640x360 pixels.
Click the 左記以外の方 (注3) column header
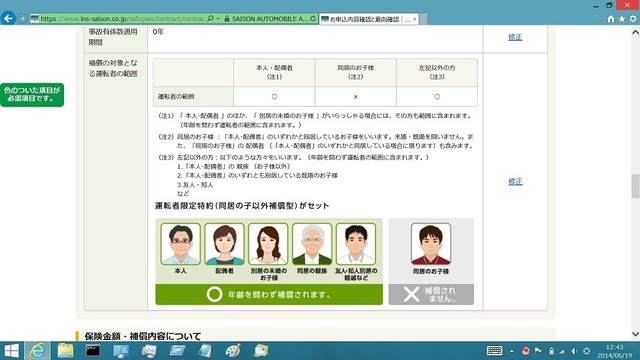[437, 72]
